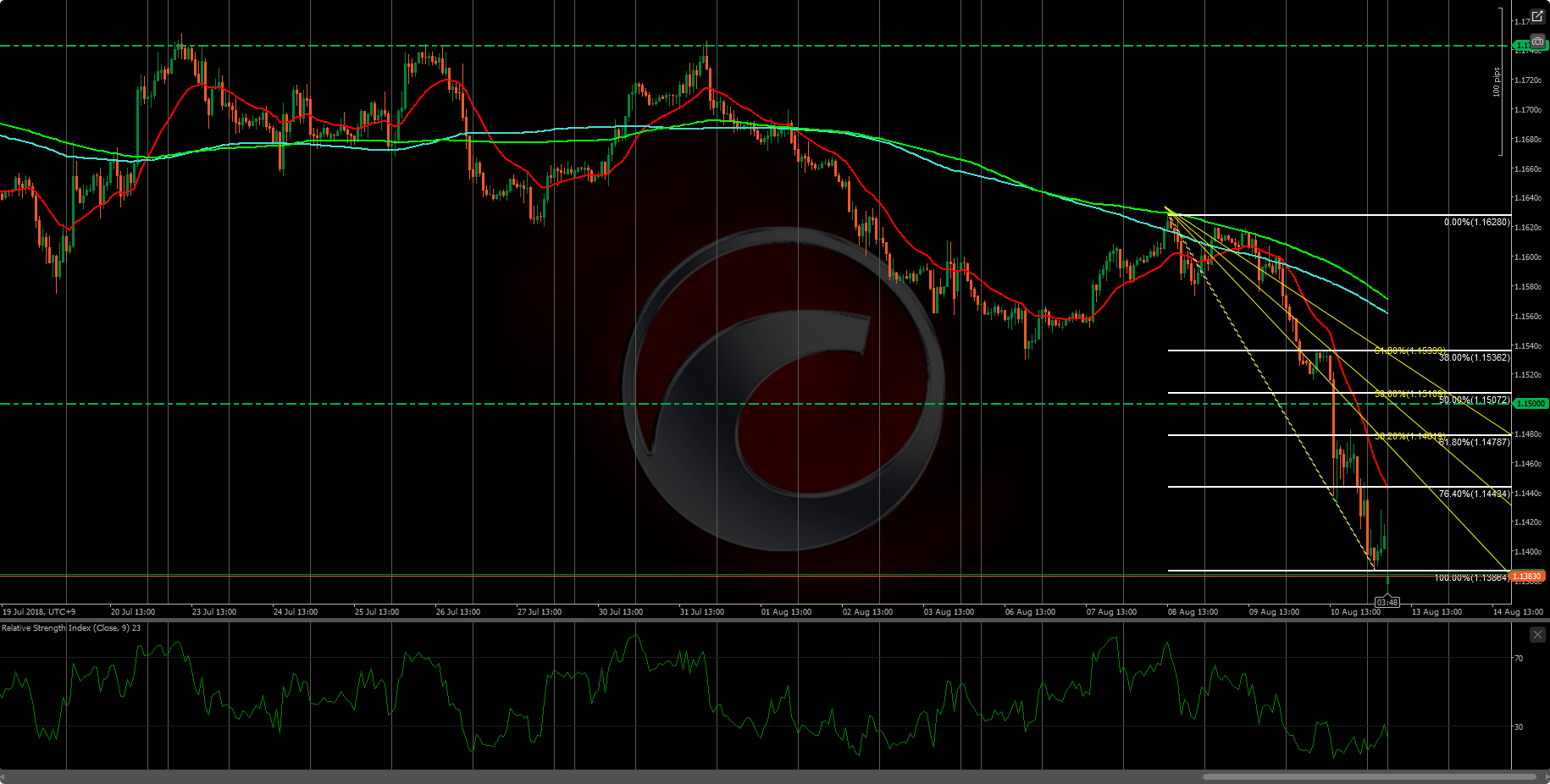
Task: Close the Relative Strength Index panel
Action: pos(1537,634)
